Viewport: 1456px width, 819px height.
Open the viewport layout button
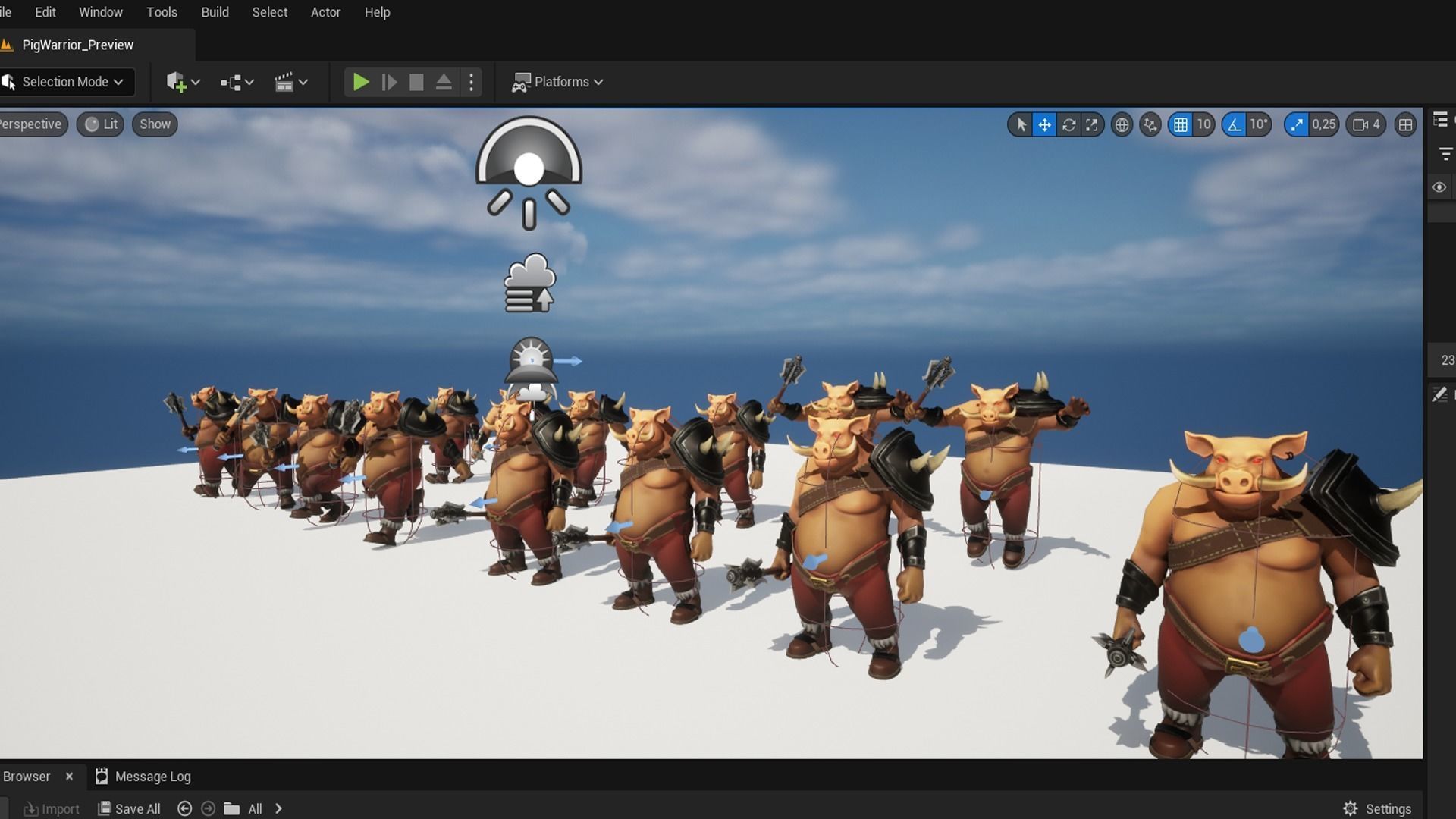pos(1405,125)
